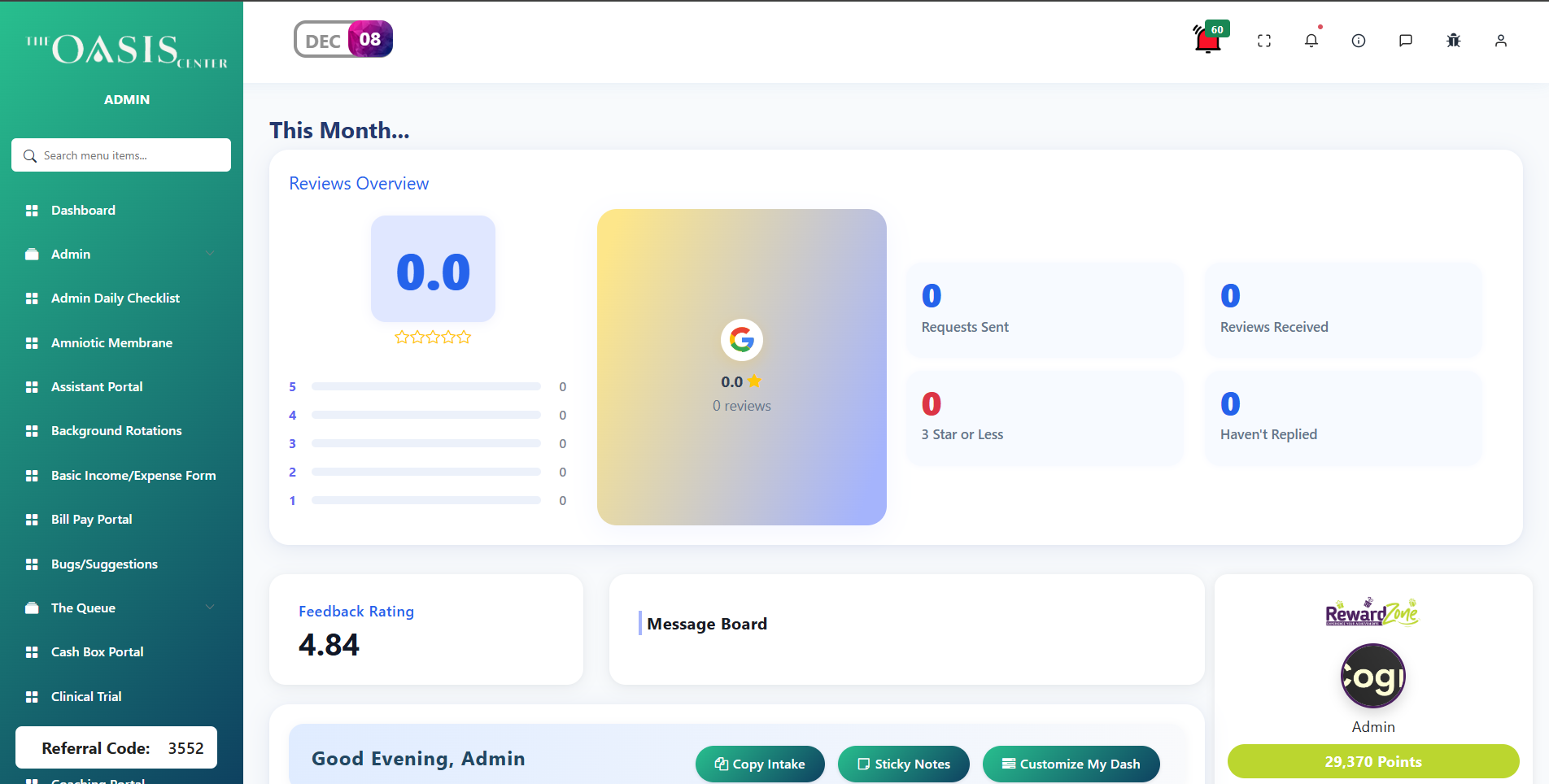Open the user profile icon
Viewport: 1549px width, 784px height.
click(1500, 41)
